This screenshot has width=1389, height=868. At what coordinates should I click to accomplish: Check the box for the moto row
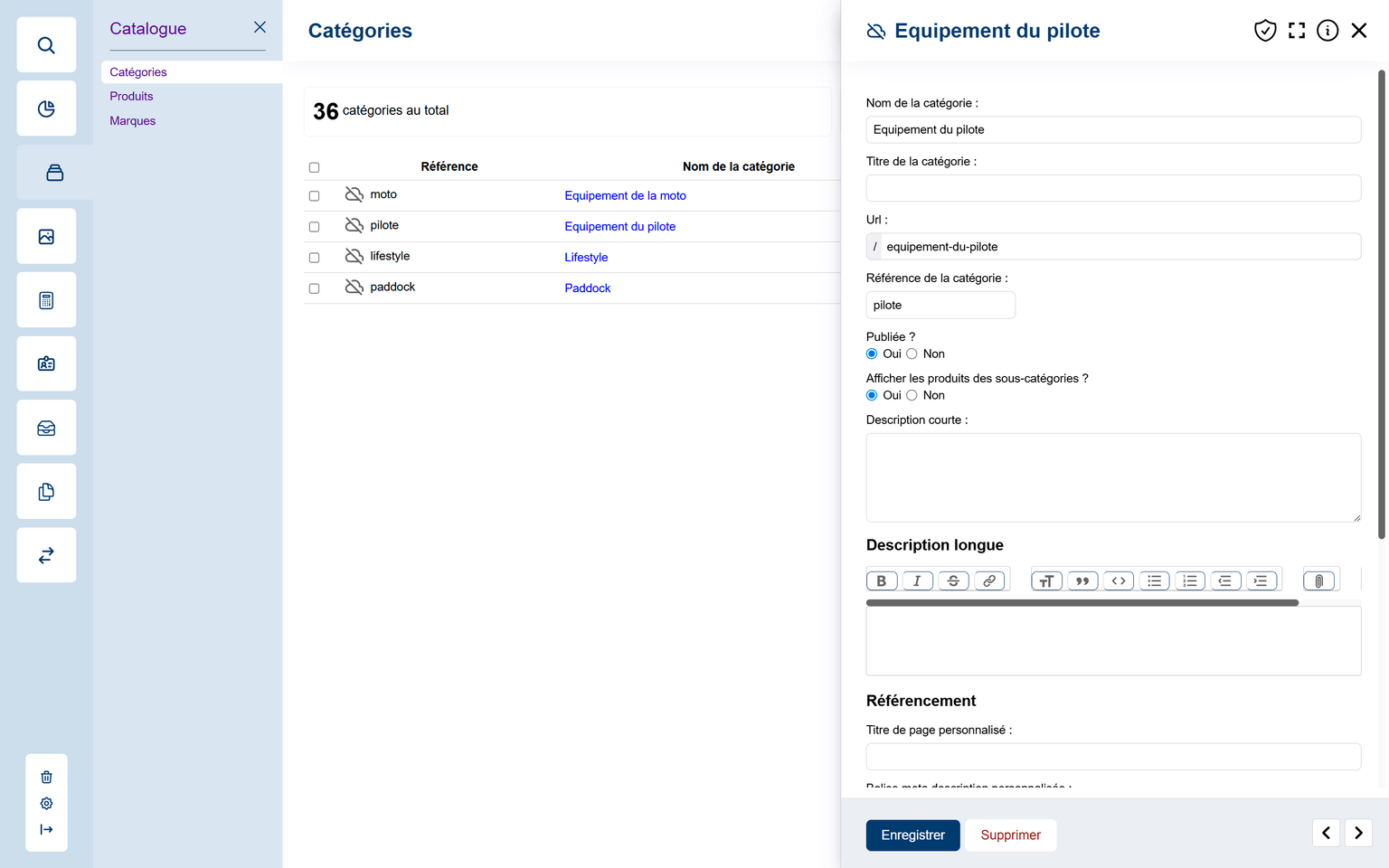tap(315, 196)
